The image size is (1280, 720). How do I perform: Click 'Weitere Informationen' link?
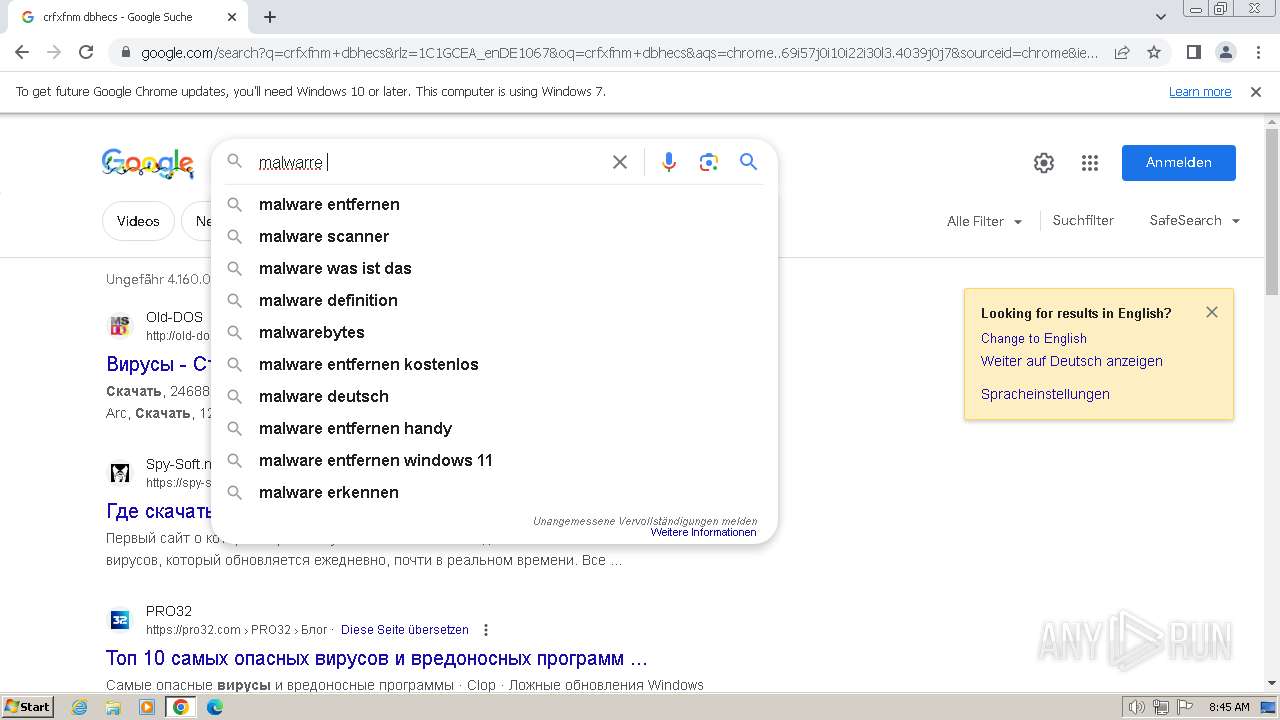click(x=703, y=533)
